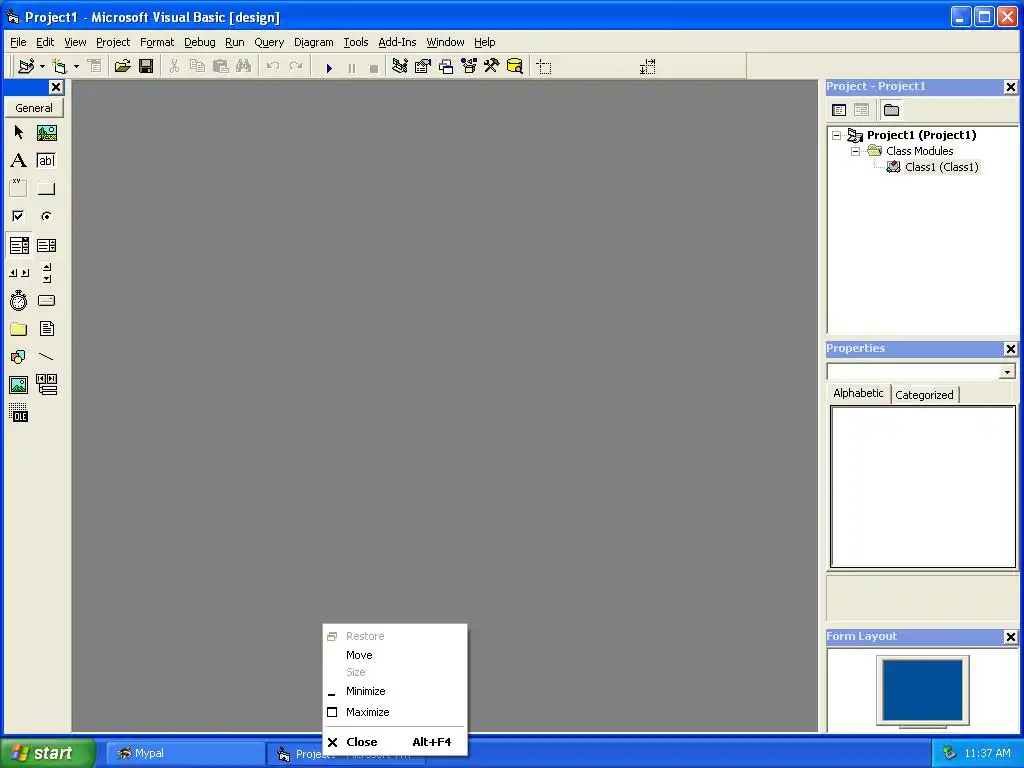Screen dimensions: 1024x768
Task: Select the OptionButton control tool
Action: pos(46,216)
